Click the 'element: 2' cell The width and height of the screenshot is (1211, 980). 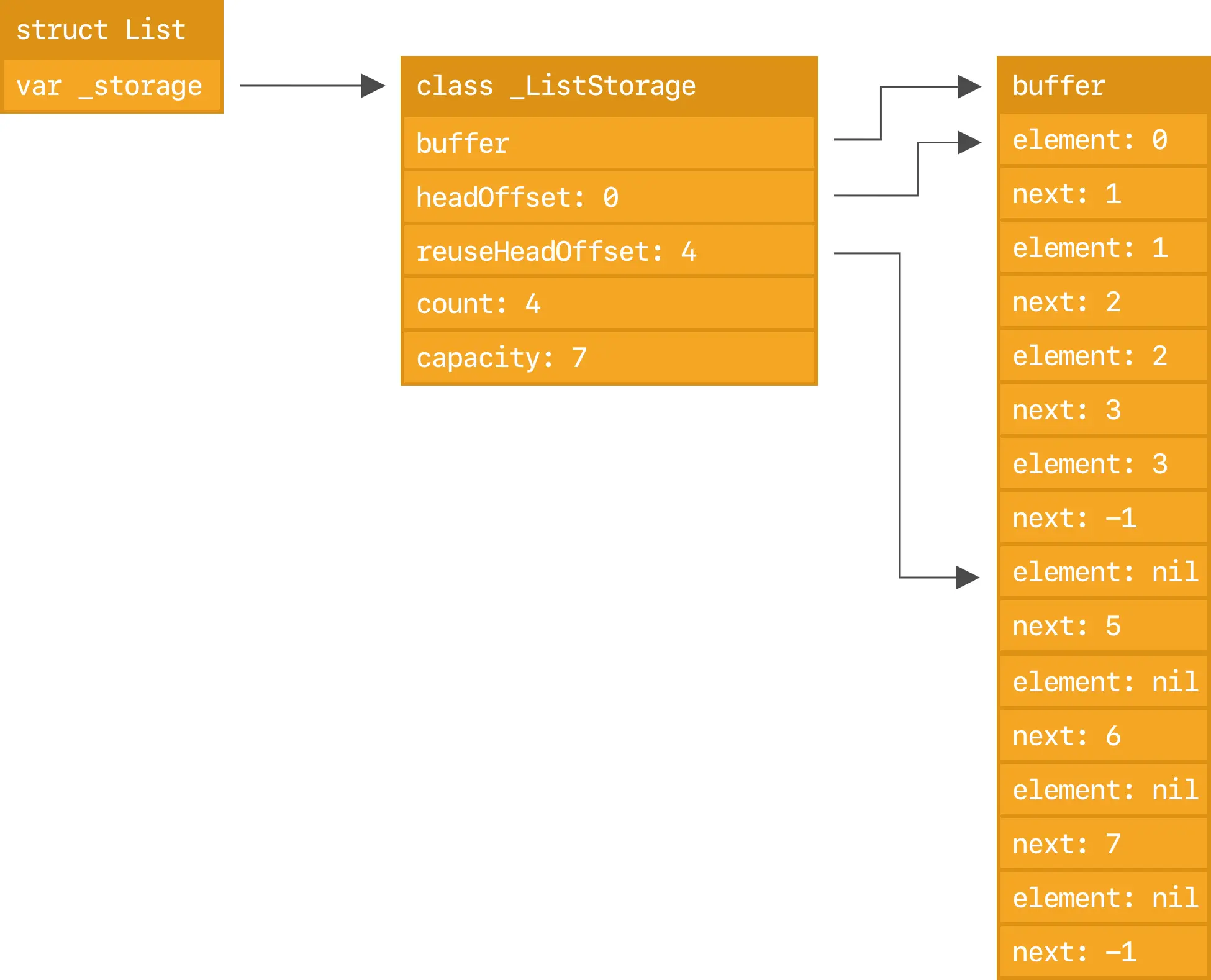1103,356
